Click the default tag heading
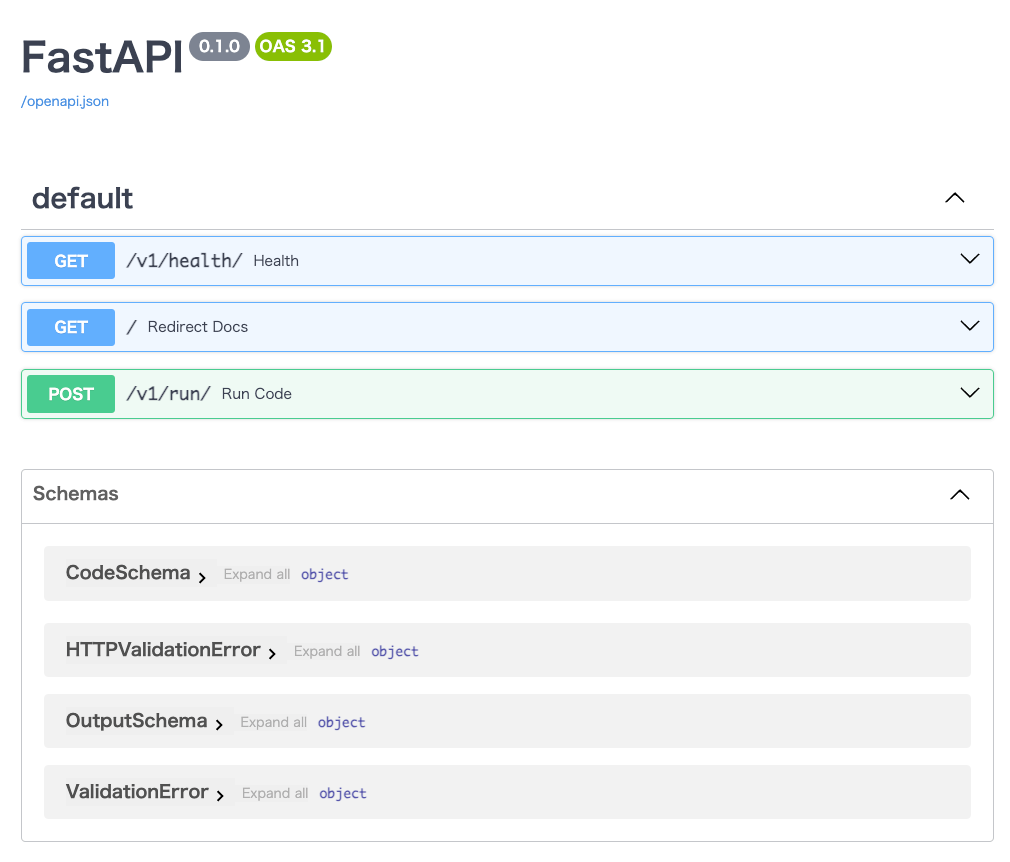1010x862 pixels. tap(82, 198)
